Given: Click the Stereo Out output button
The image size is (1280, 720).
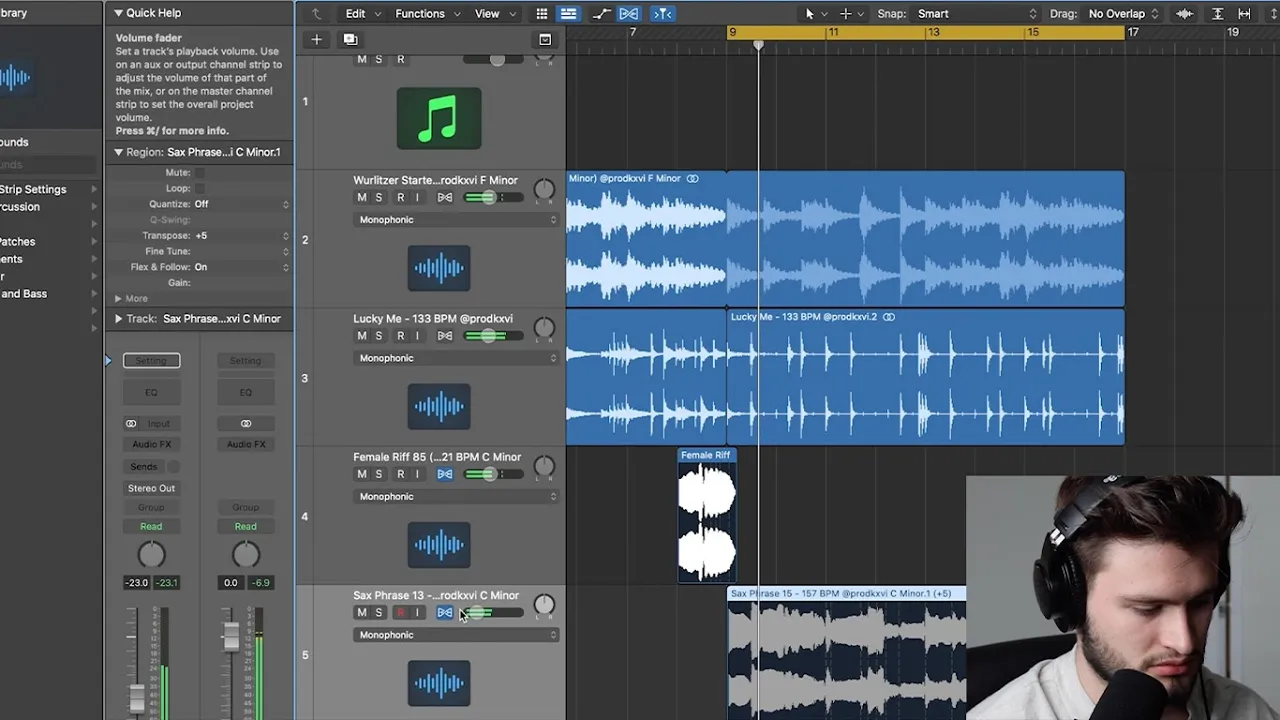Looking at the screenshot, I should point(151,488).
